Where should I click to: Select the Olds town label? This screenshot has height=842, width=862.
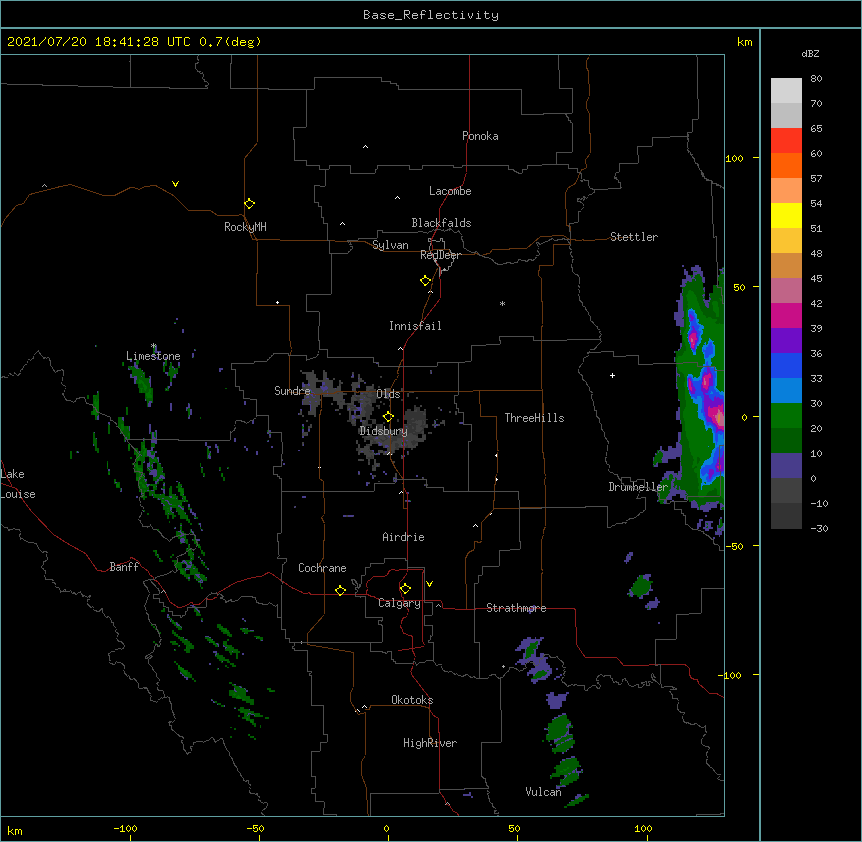point(388,394)
